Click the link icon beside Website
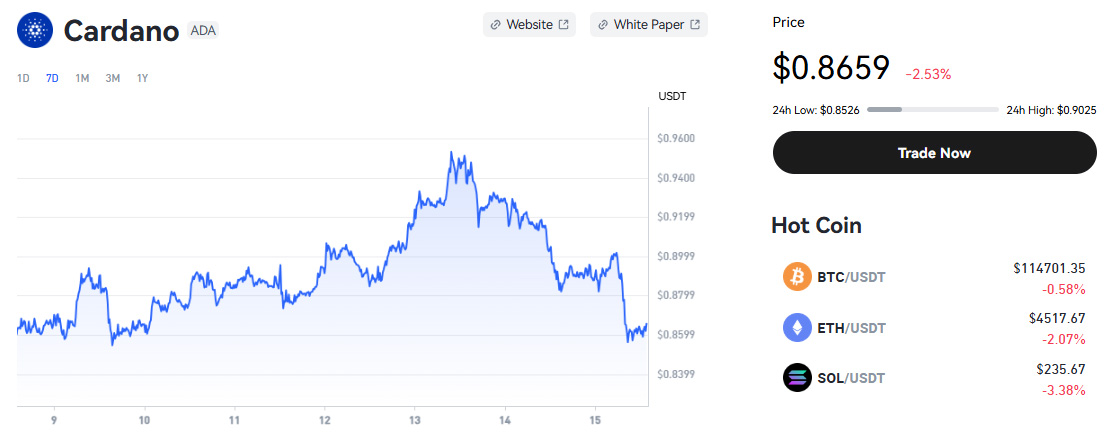This screenshot has width=1106, height=437. 495,24
